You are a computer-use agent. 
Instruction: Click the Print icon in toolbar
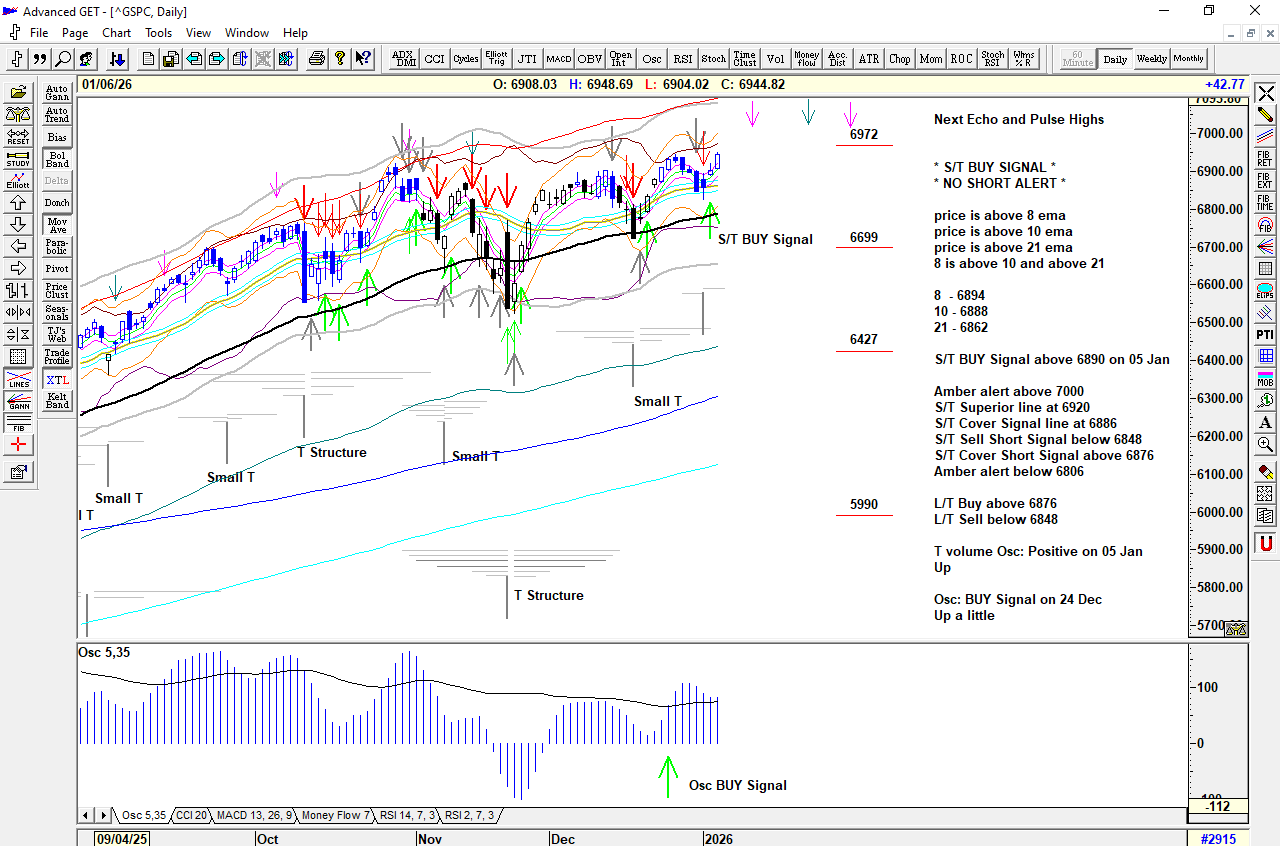pos(317,59)
